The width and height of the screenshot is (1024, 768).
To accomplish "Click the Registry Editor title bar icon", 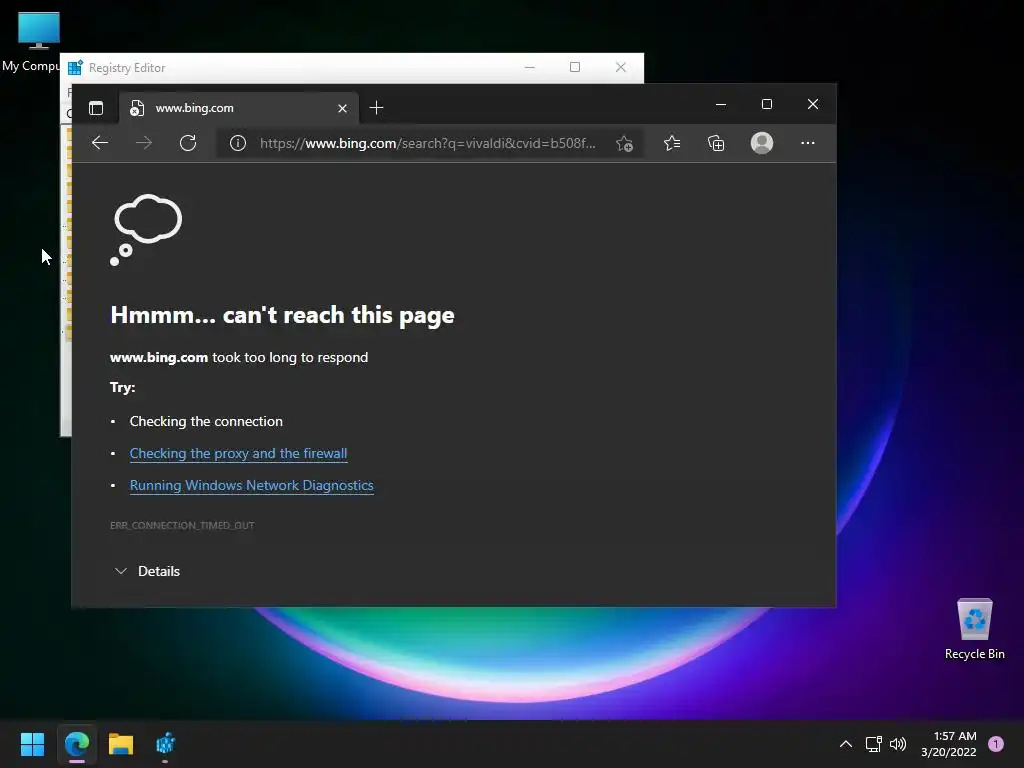I will [75, 67].
